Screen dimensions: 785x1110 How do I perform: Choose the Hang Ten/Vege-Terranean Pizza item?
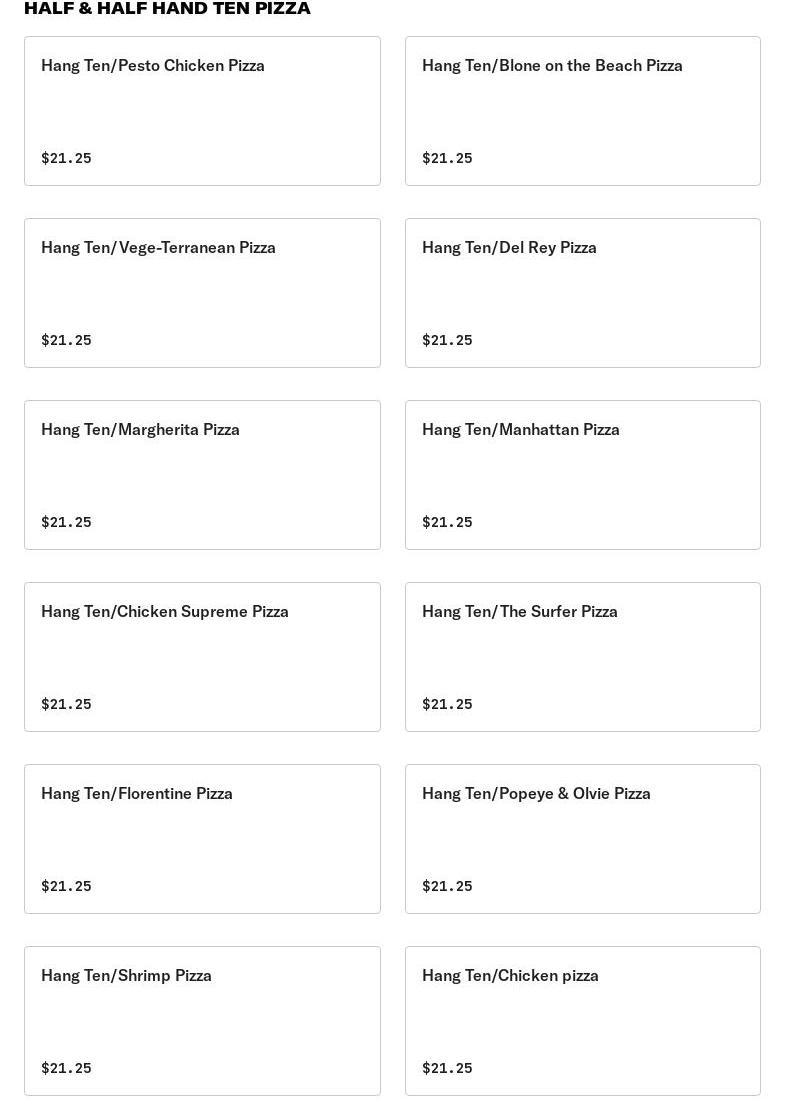pos(202,293)
